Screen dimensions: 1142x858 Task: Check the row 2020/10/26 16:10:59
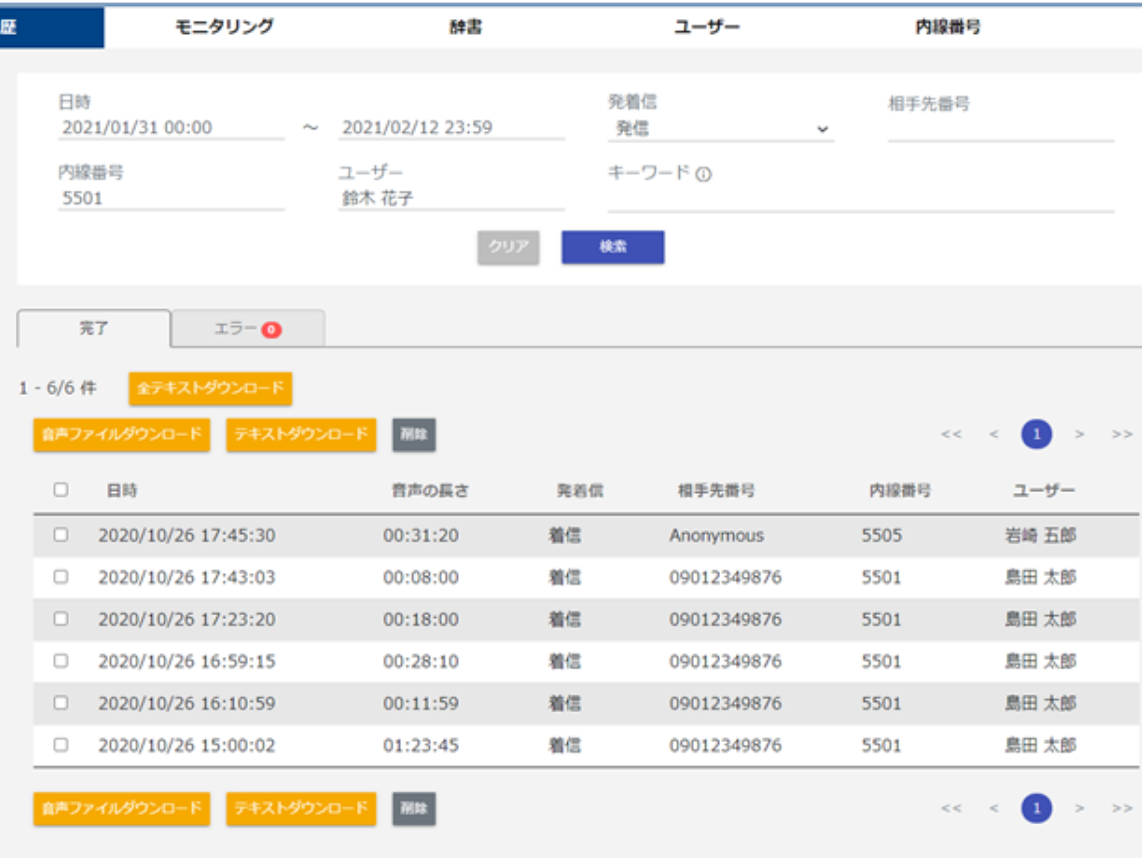[61, 703]
